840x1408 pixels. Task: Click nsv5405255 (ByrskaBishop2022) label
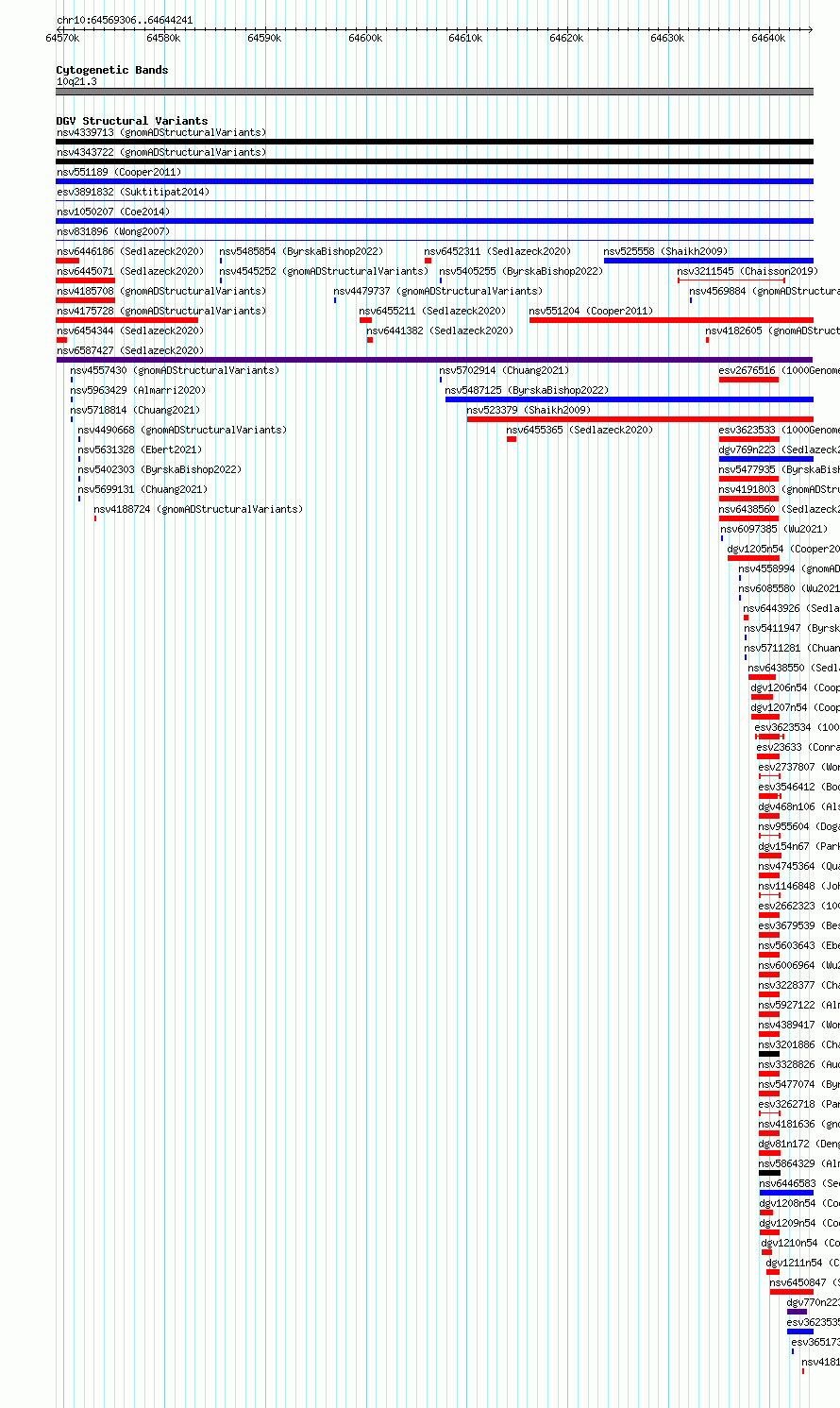coord(521,271)
